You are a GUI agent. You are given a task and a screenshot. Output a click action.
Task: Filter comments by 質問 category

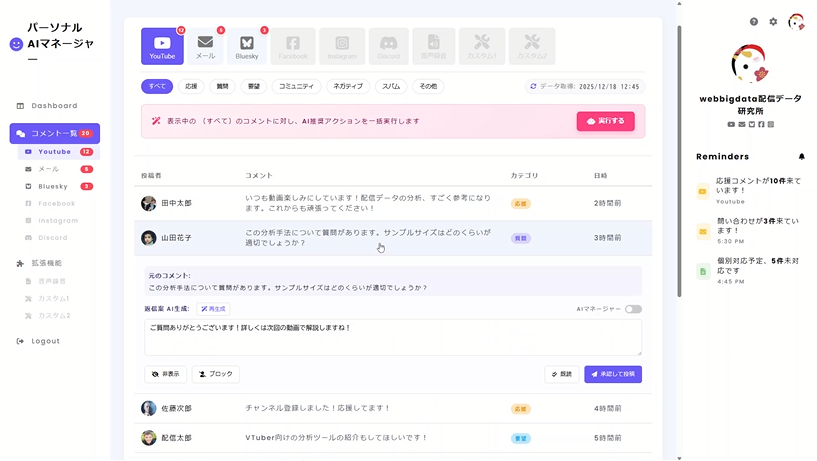point(222,87)
